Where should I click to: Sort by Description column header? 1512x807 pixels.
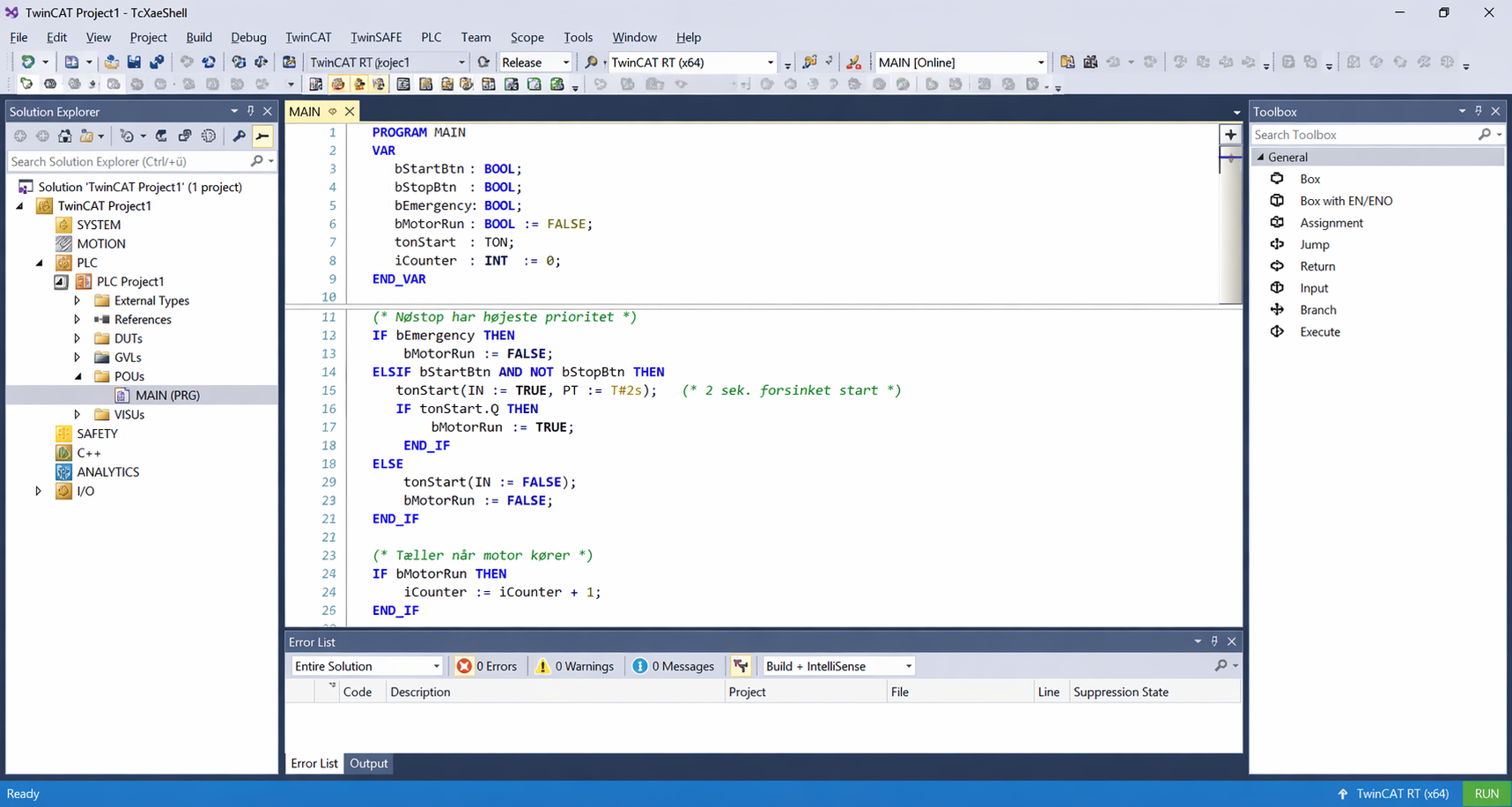555,692
